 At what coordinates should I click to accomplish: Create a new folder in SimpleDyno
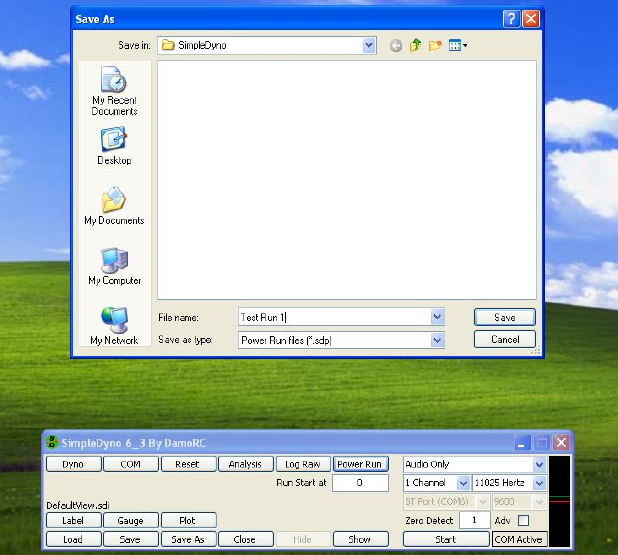click(435, 46)
